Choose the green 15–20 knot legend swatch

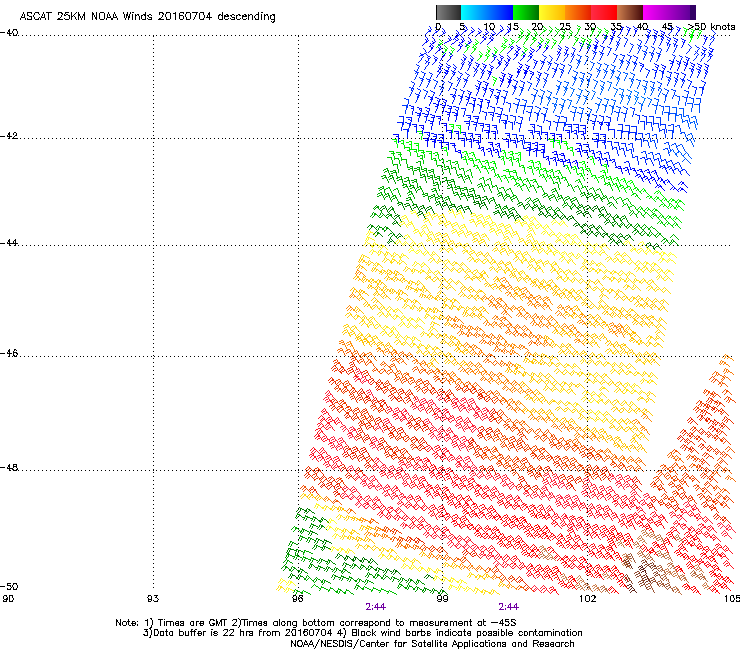(x=526, y=12)
